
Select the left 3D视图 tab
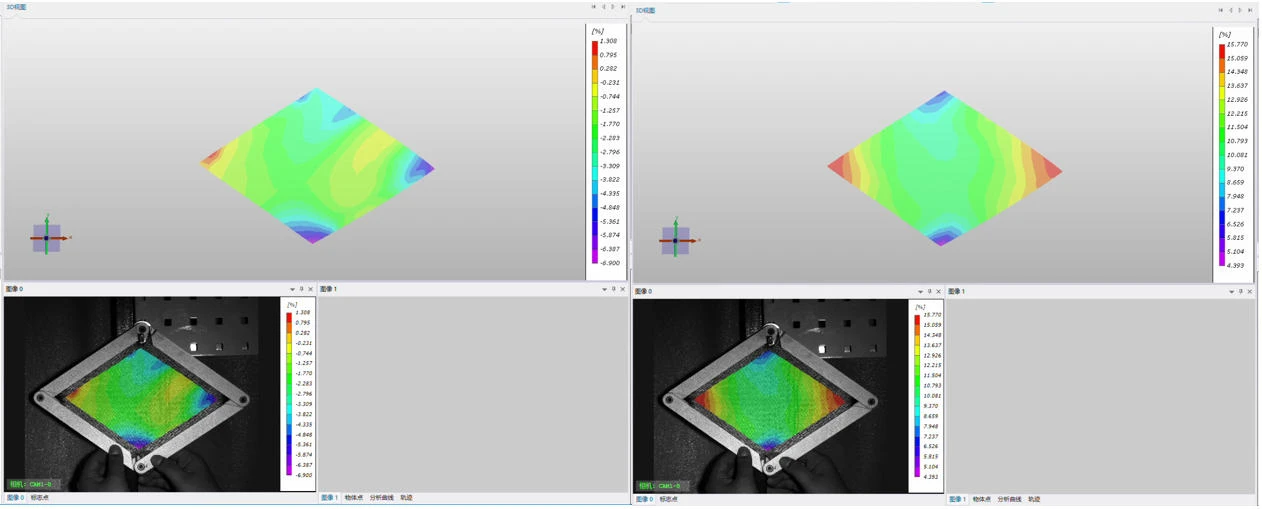[16, 7]
